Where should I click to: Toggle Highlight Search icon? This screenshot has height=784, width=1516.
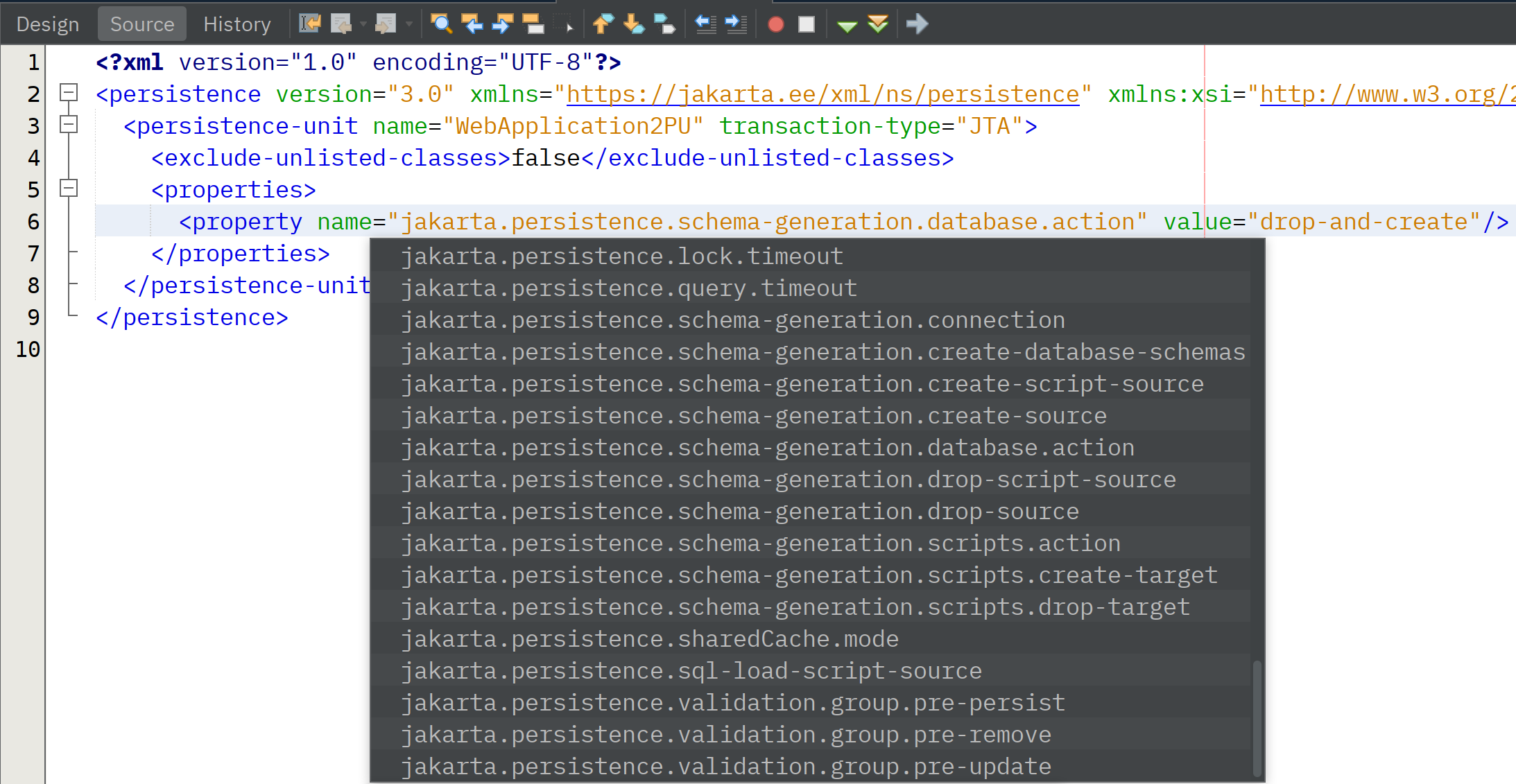tap(533, 24)
